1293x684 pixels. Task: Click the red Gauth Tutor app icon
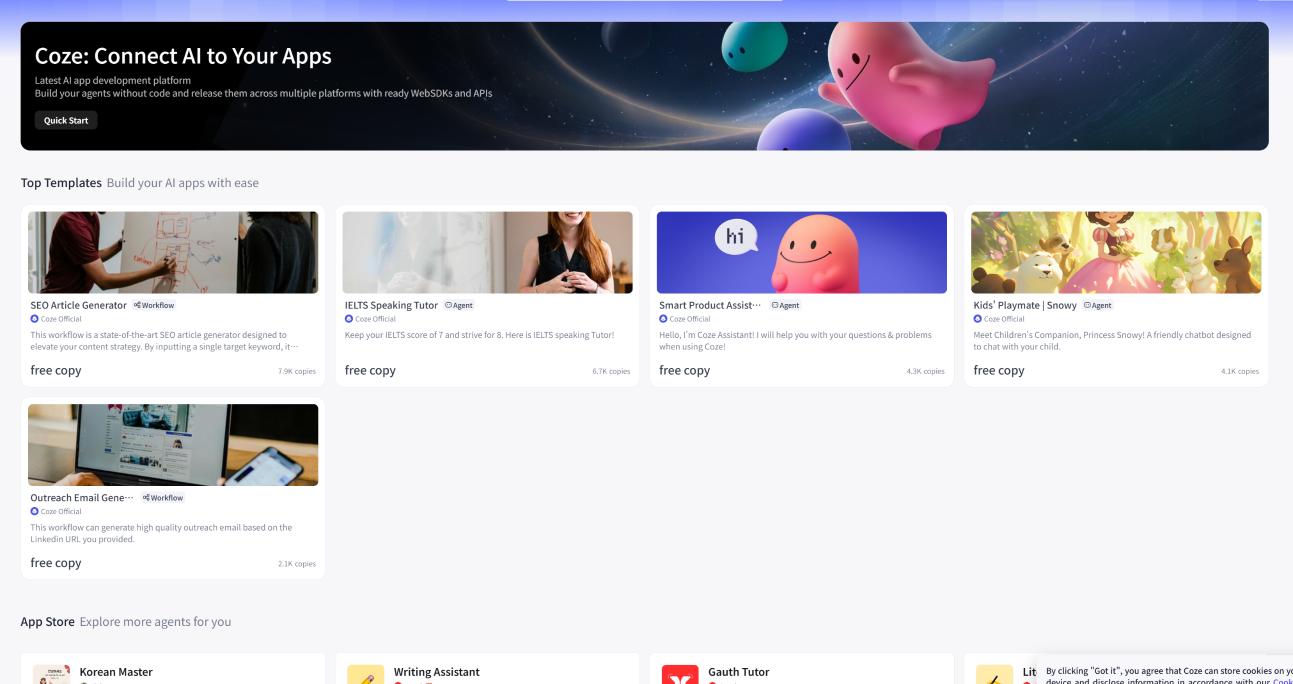coord(679,675)
